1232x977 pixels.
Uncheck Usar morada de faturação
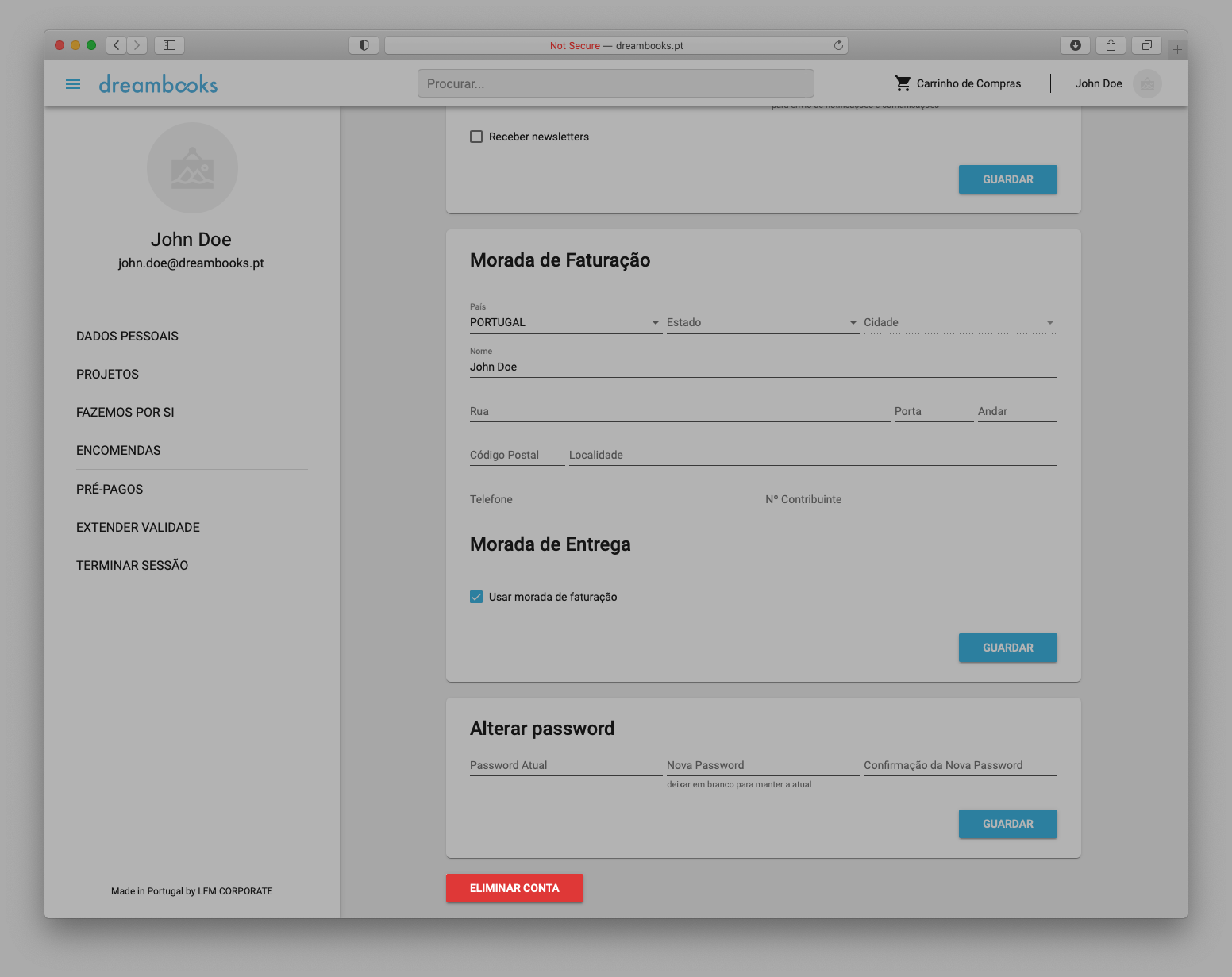(x=476, y=597)
